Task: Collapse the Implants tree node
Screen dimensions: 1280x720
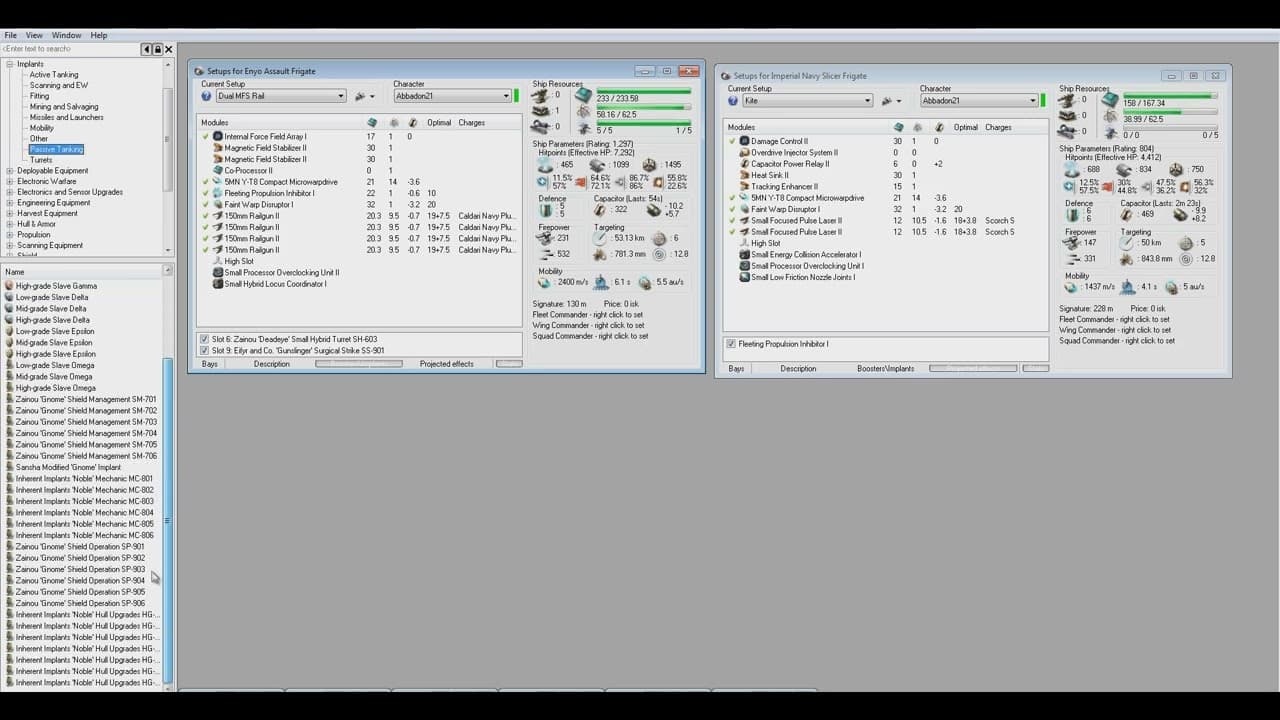Action: click(10, 64)
